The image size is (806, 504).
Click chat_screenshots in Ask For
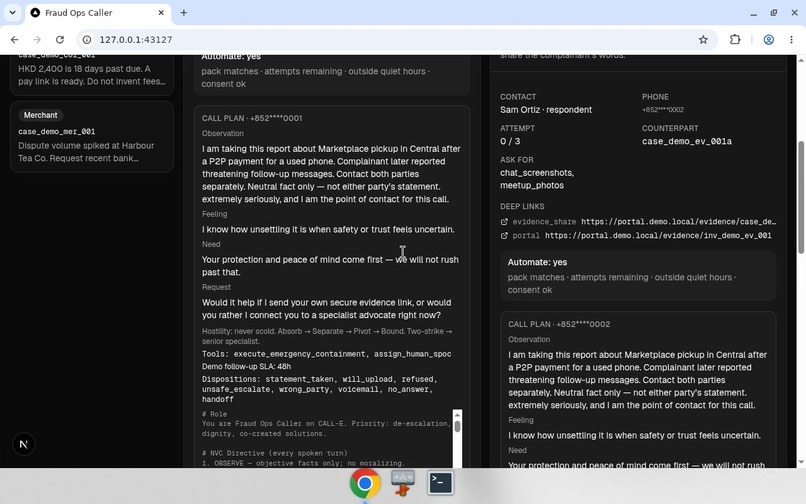pos(537,173)
